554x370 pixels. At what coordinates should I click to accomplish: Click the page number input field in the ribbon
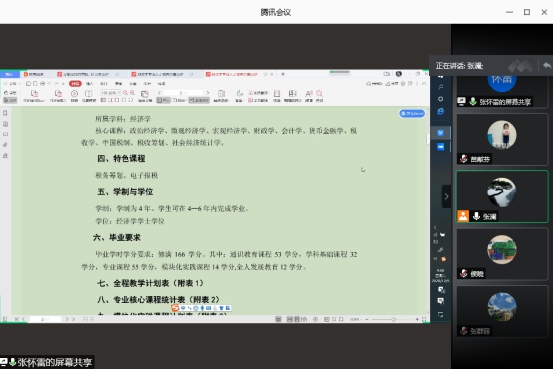coord(184,93)
